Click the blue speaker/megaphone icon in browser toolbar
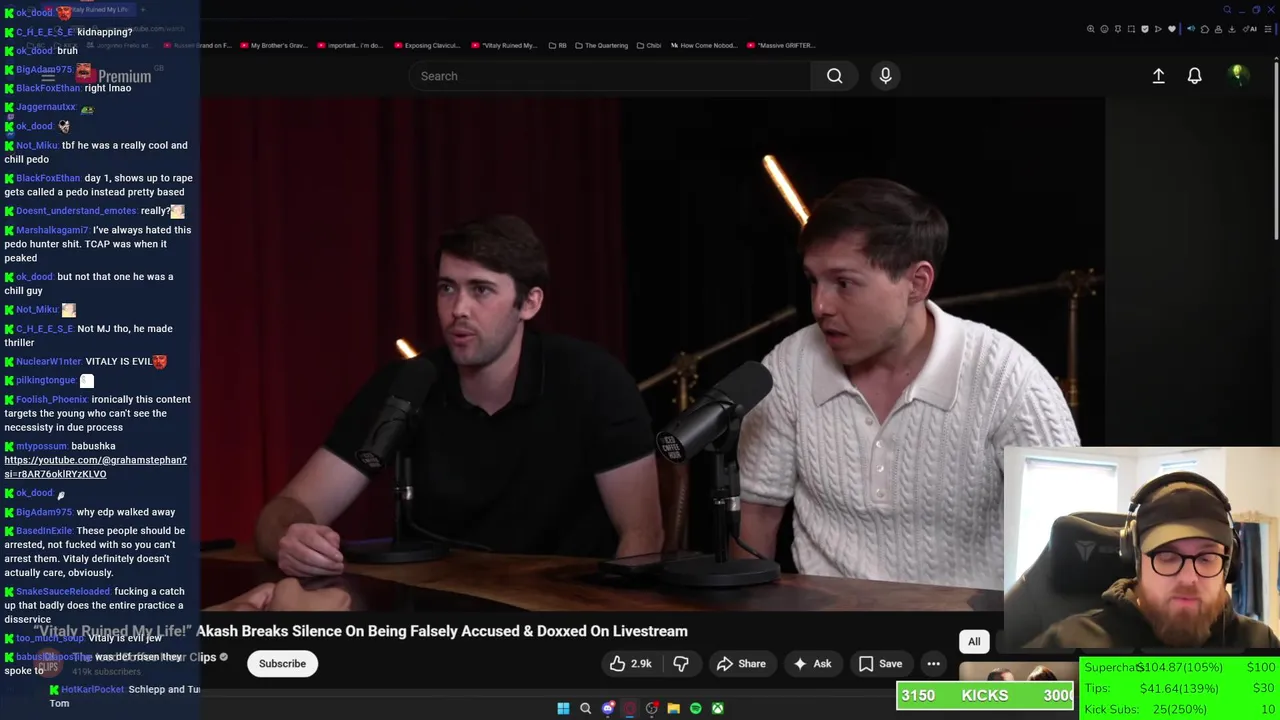1280x720 pixels. (1191, 29)
